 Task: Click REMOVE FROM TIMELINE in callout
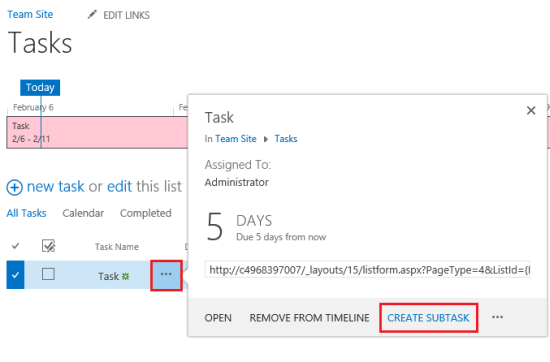(309, 318)
